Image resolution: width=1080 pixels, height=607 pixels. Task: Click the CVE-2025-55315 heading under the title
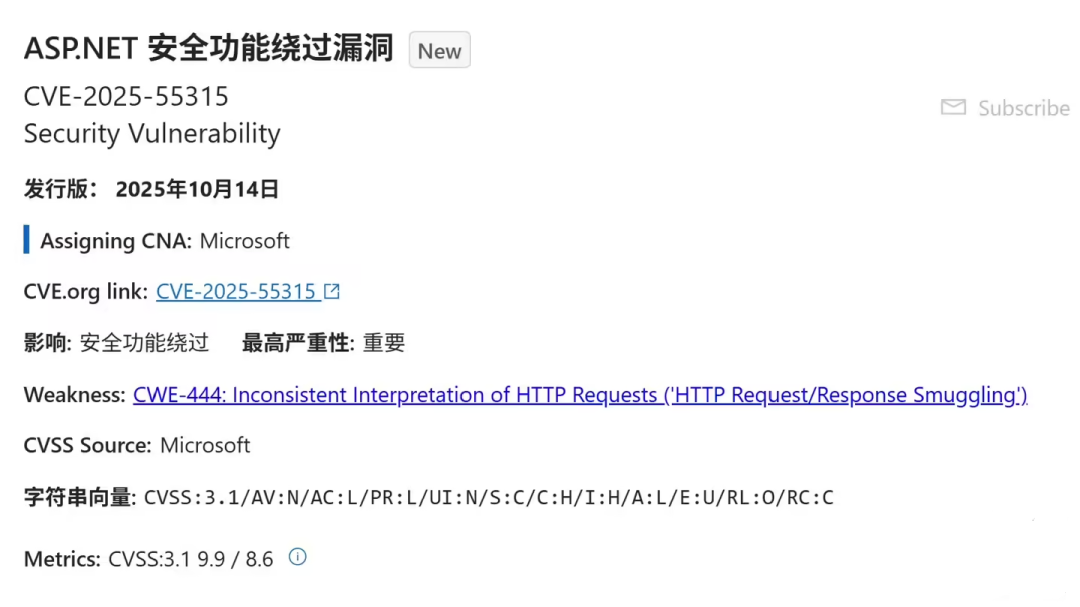tap(126, 96)
